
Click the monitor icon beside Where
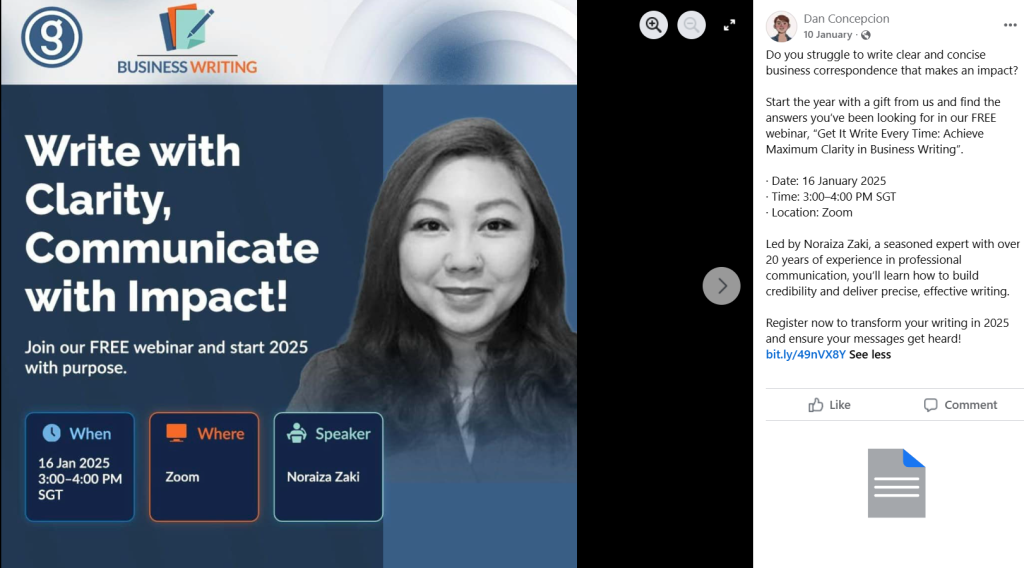[x=177, y=433]
